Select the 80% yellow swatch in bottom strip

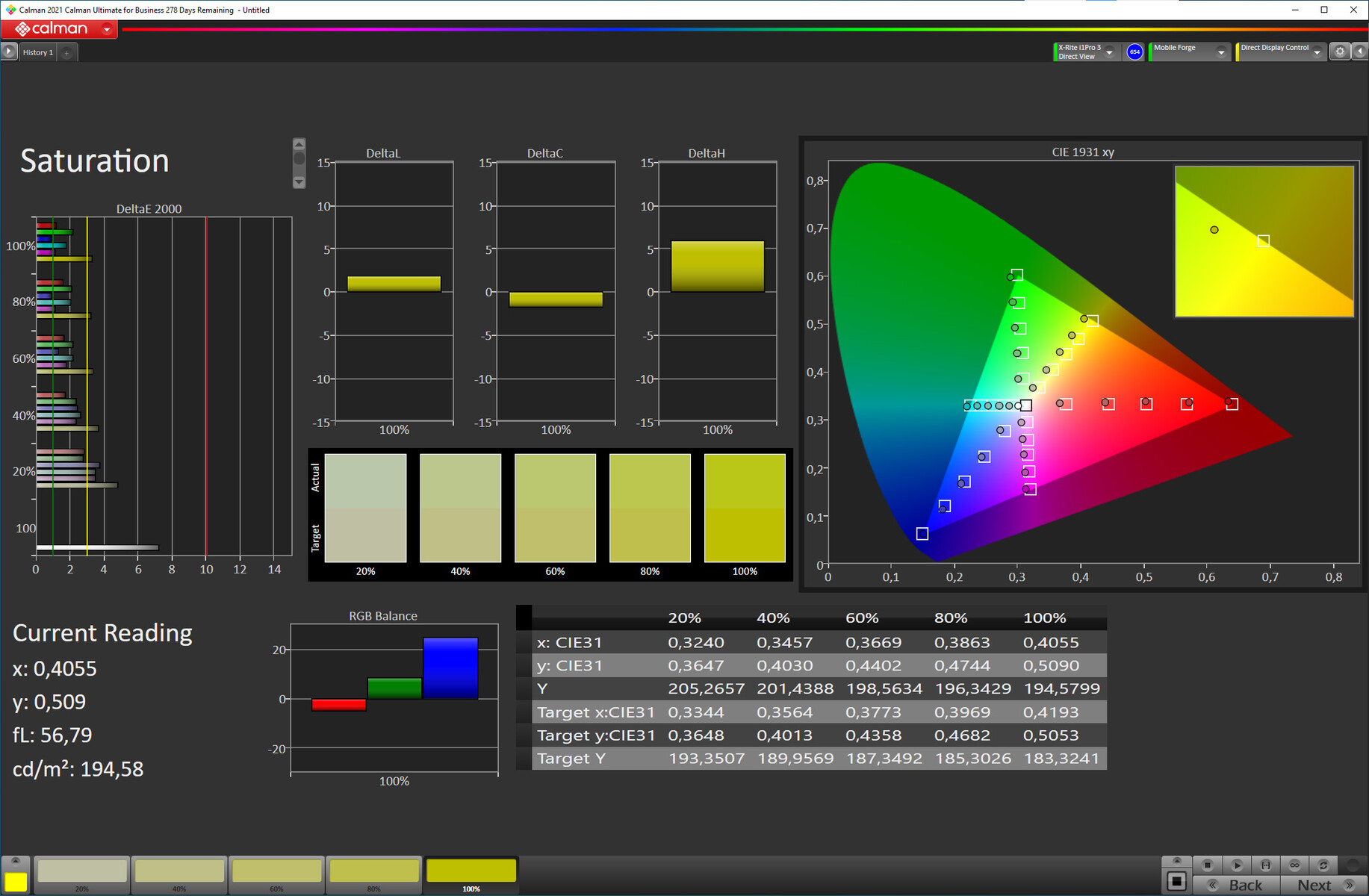tap(373, 873)
